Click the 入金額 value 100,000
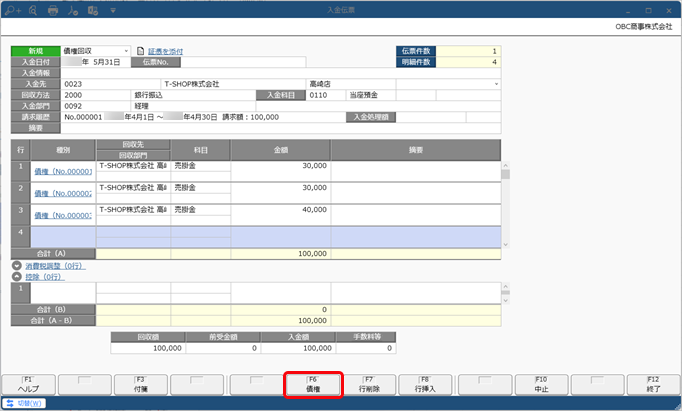Viewport: 682px width, 411px height. [298, 348]
